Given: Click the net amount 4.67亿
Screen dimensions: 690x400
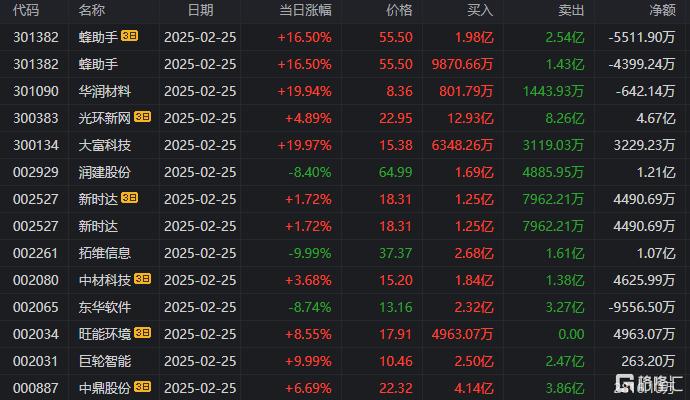Looking at the screenshot, I should (656, 118).
